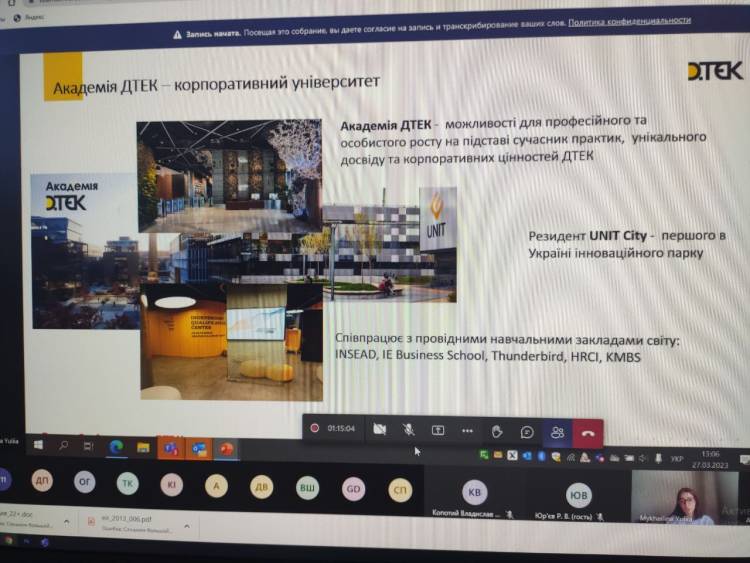Open the meeting chat icon
Screen dimensions: 750x563
527,432
